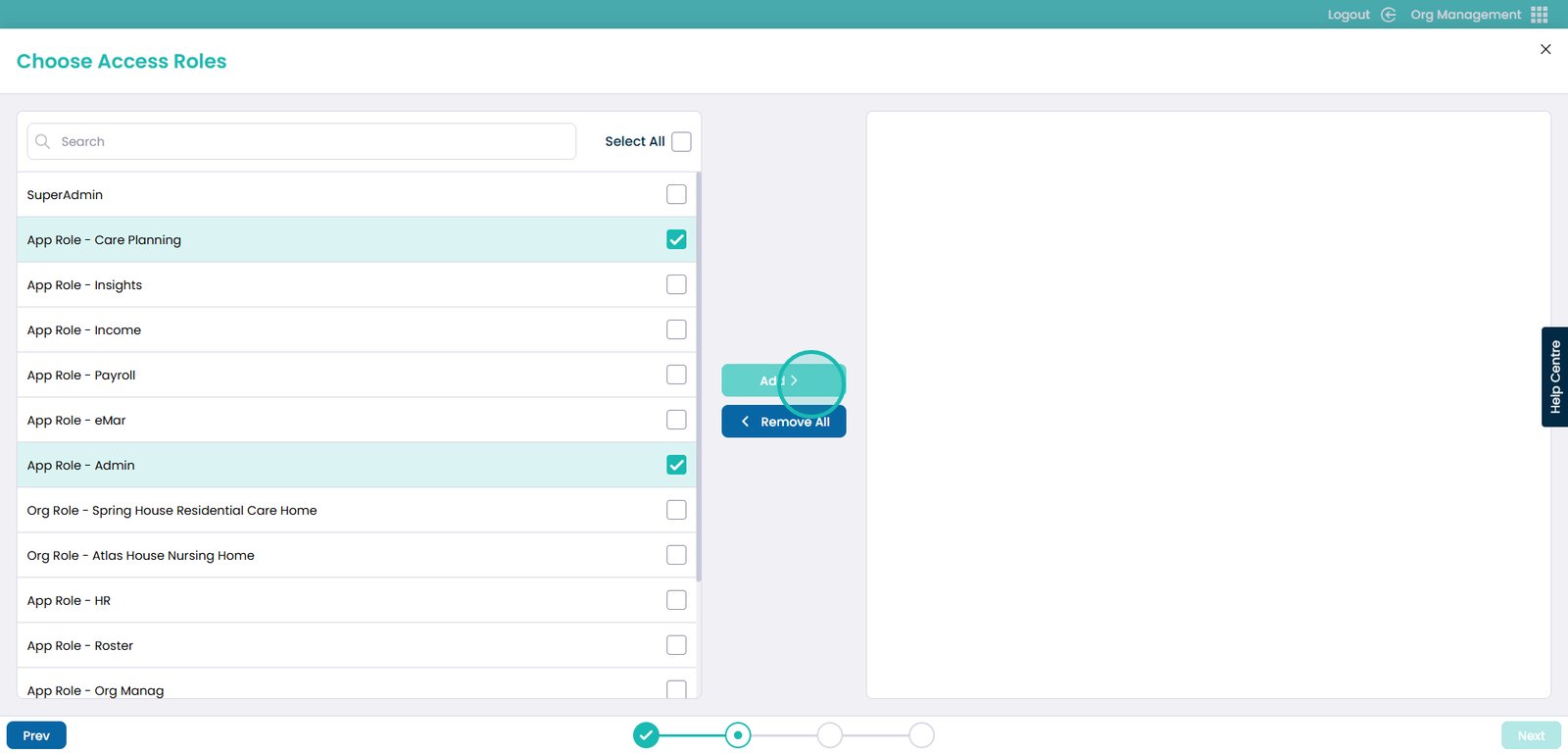This screenshot has width=1568, height=754.
Task: Jump to the third step circle
Action: pyautogui.click(x=830, y=734)
